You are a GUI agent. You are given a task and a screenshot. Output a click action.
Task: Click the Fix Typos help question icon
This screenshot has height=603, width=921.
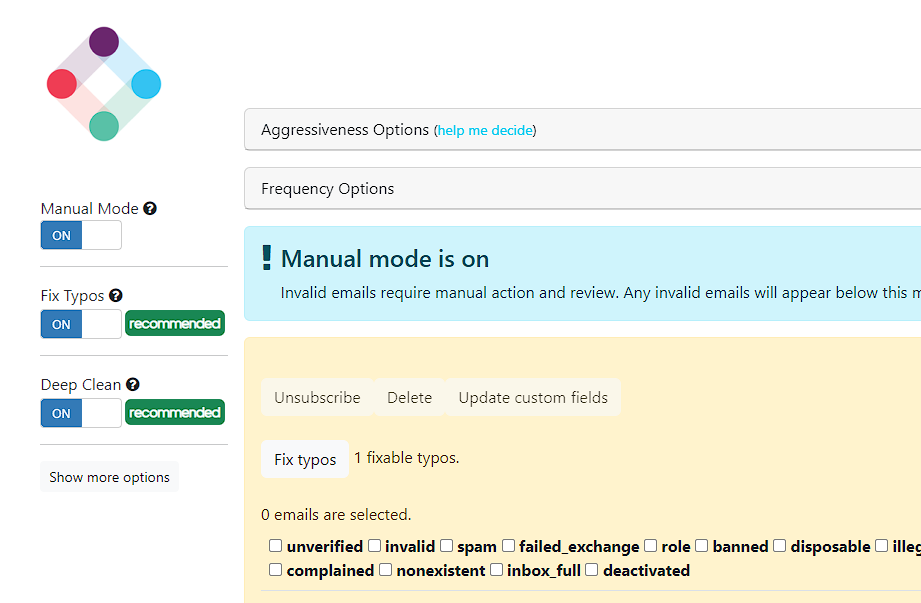click(116, 295)
